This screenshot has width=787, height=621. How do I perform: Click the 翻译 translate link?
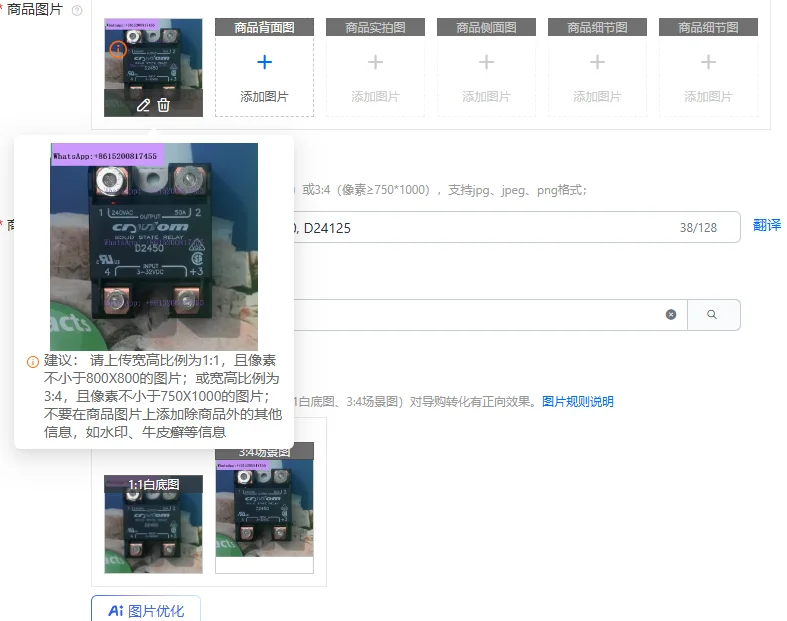coord(767,225)
